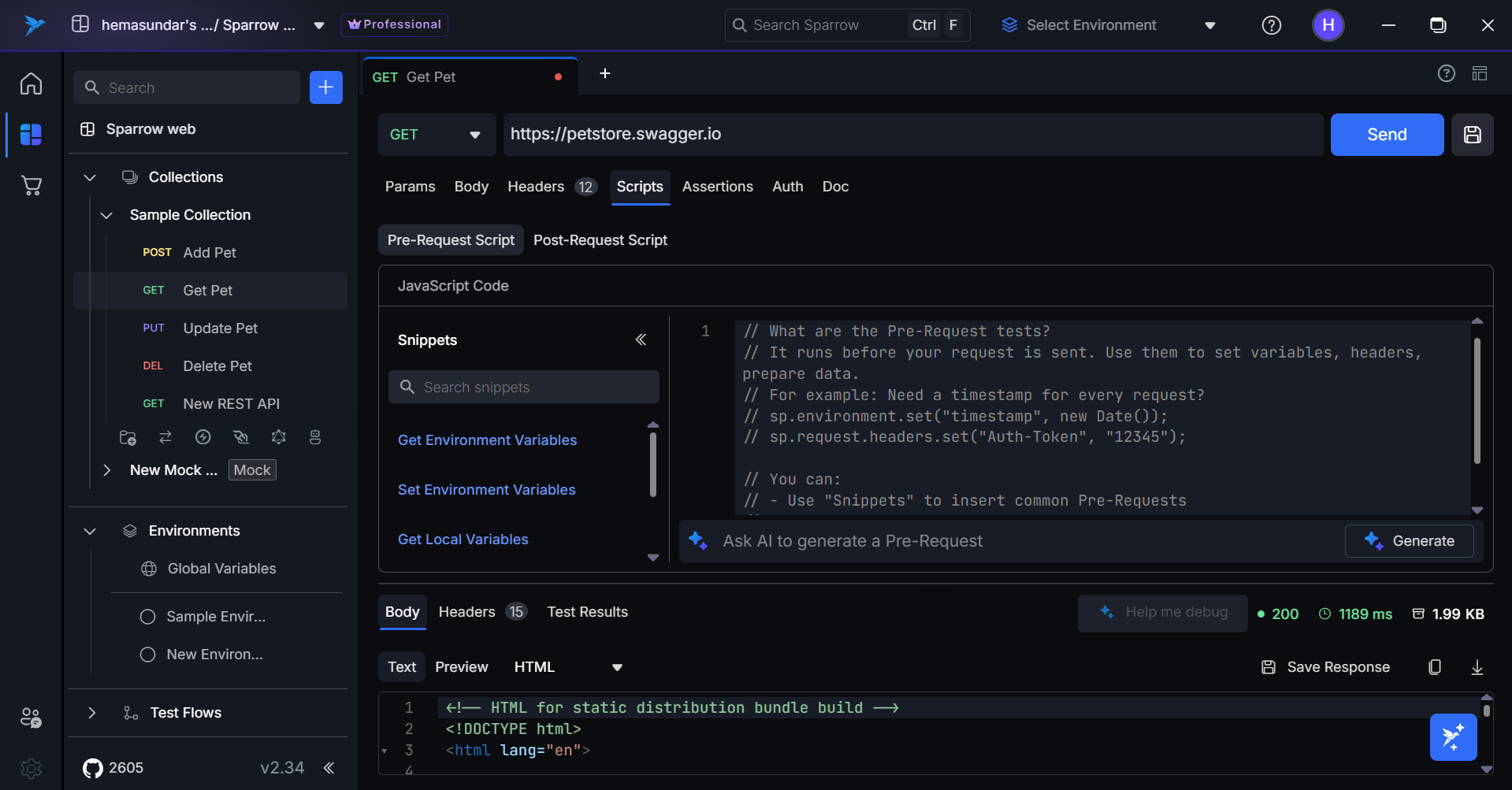The image size is (1512, 790).
Task: Click the GitHub stars icon
Action: tap(93, 768)
